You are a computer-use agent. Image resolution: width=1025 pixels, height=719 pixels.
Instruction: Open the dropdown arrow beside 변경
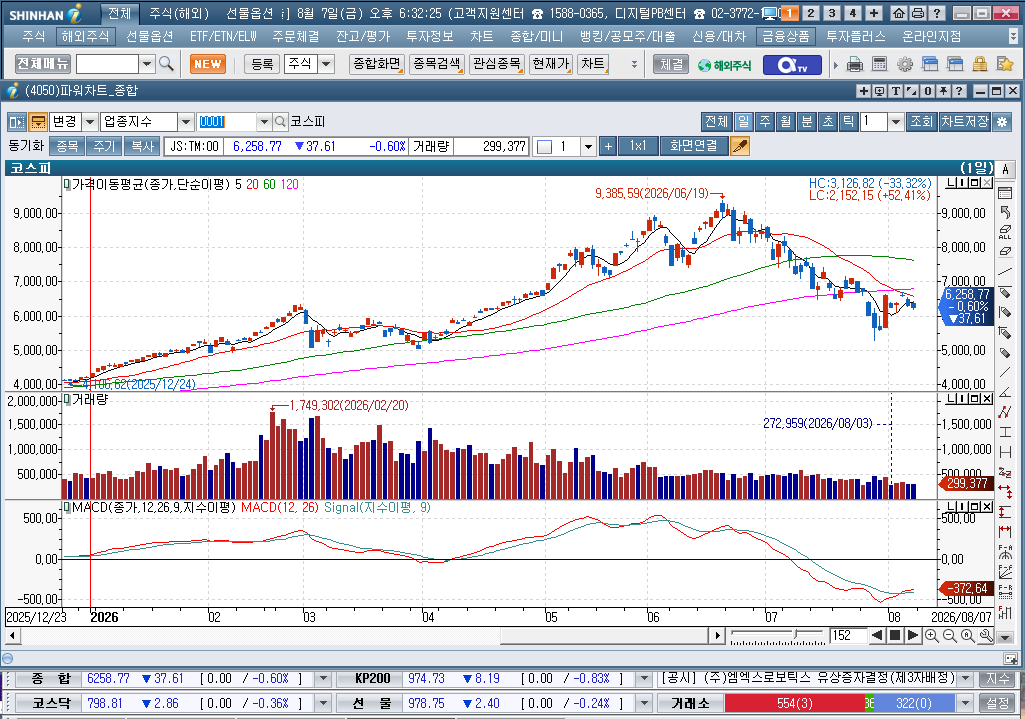pyautogui.click(x=90, y=122)
